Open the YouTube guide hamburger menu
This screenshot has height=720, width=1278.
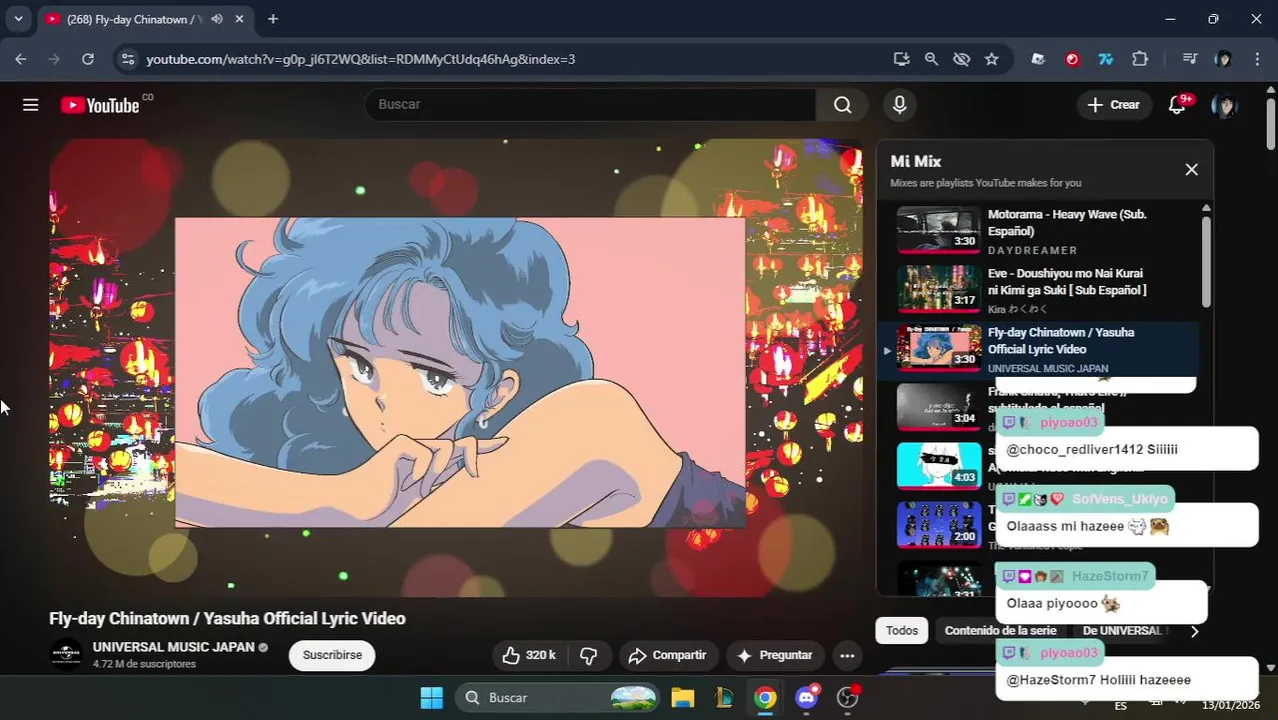click(x=31, y=105)
